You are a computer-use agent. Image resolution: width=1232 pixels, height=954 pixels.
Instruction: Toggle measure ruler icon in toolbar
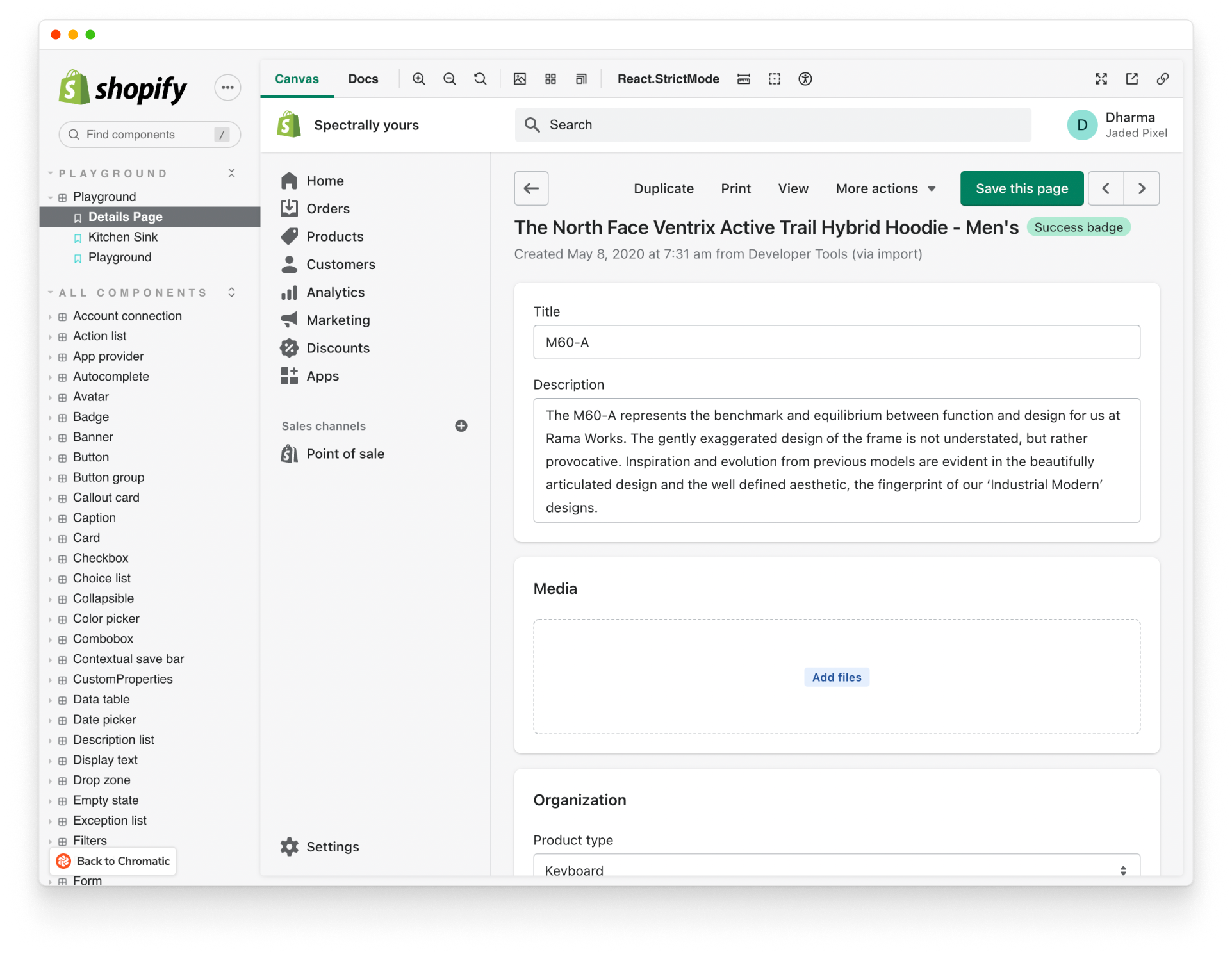pyautogui.click(x=744, y=79)
